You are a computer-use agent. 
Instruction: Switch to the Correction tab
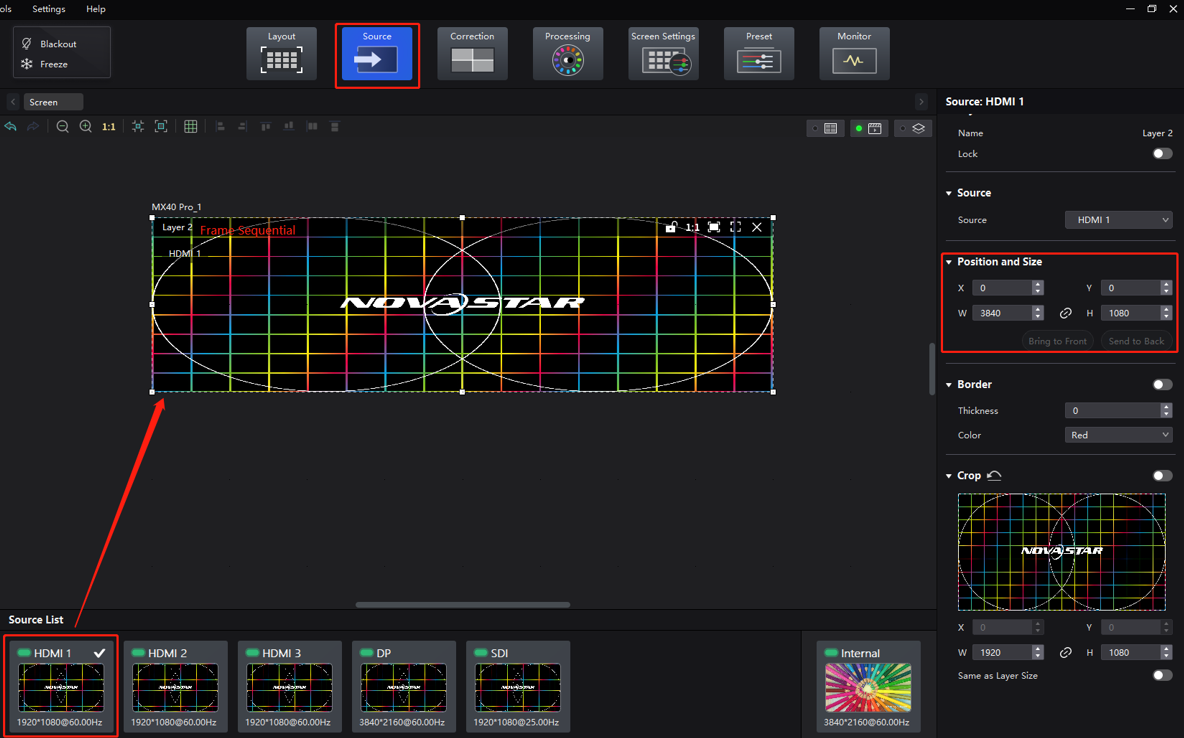[x=473, y=54]
